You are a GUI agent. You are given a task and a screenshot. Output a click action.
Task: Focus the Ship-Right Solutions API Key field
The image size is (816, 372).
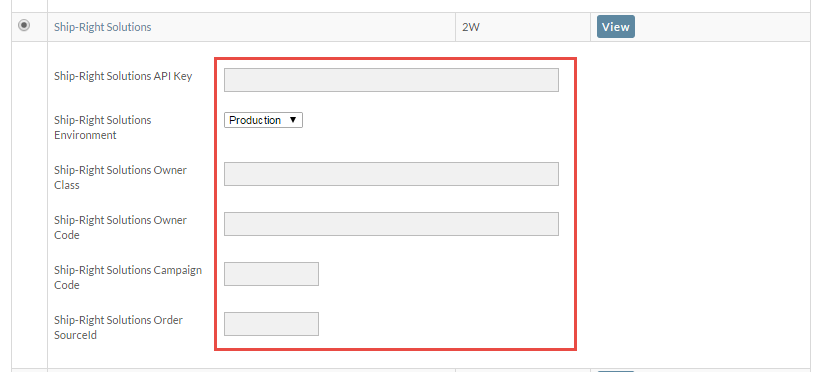click(391, 80)
